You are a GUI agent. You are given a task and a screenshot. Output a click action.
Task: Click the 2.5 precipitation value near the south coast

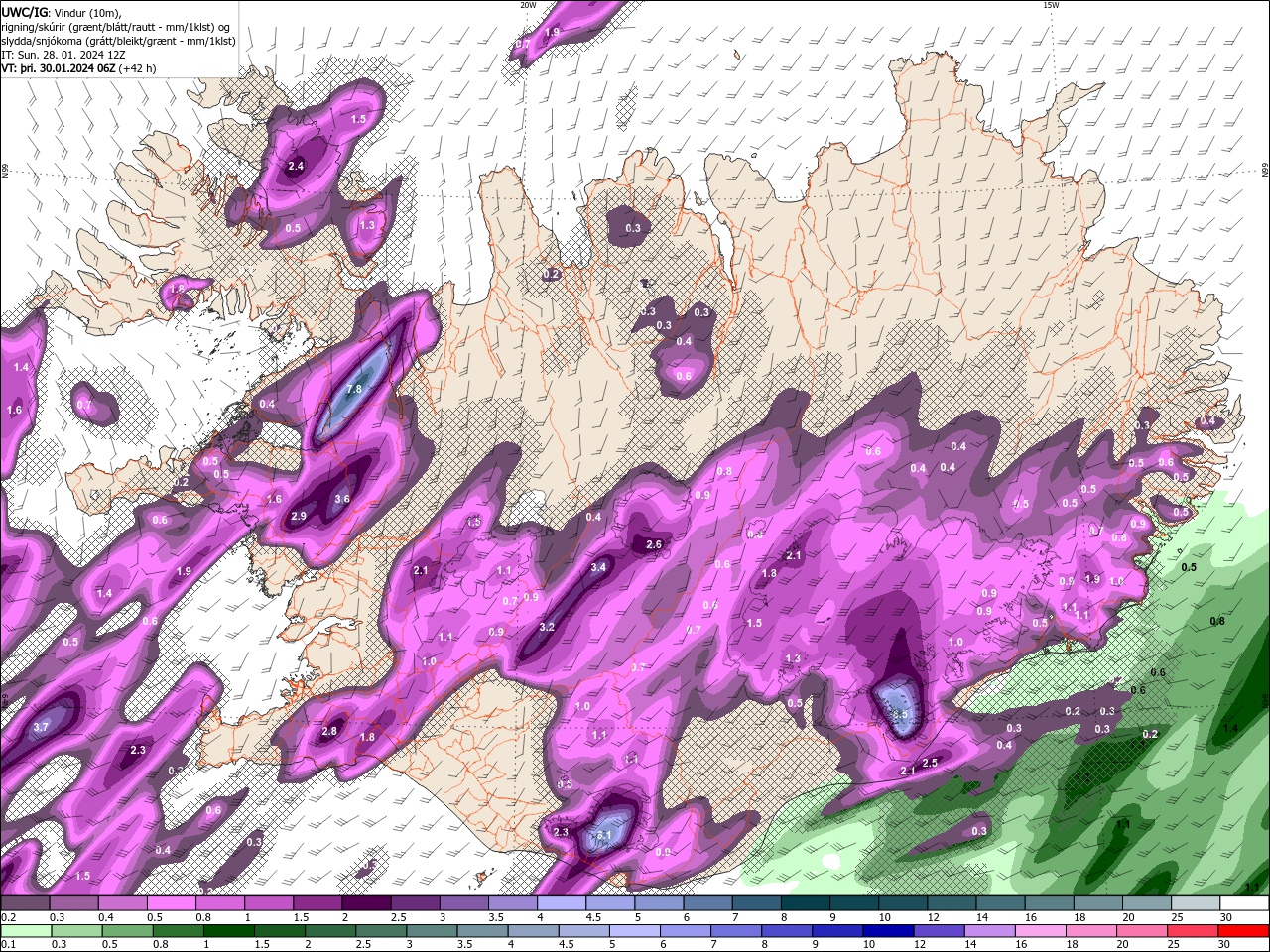tap(930, 763)
